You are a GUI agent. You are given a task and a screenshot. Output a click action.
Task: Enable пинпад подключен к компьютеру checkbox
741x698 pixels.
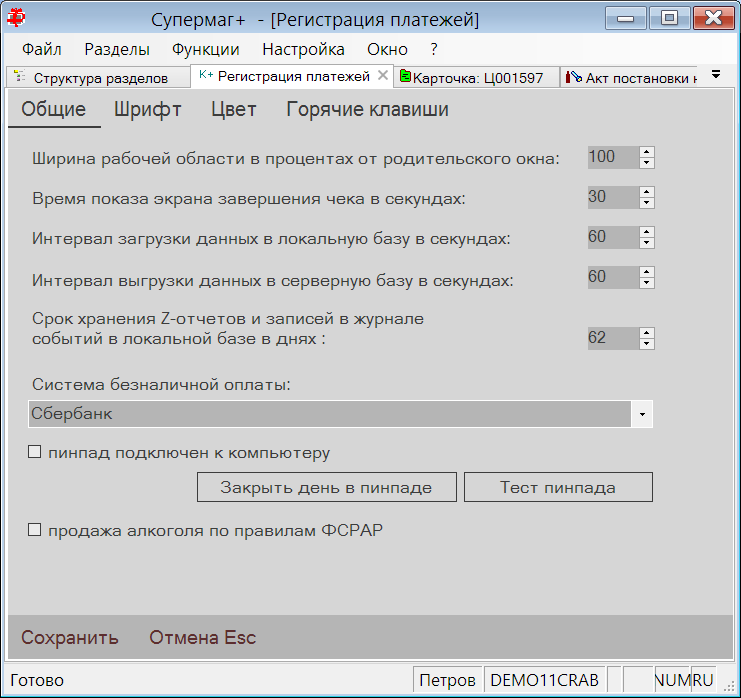34,452
